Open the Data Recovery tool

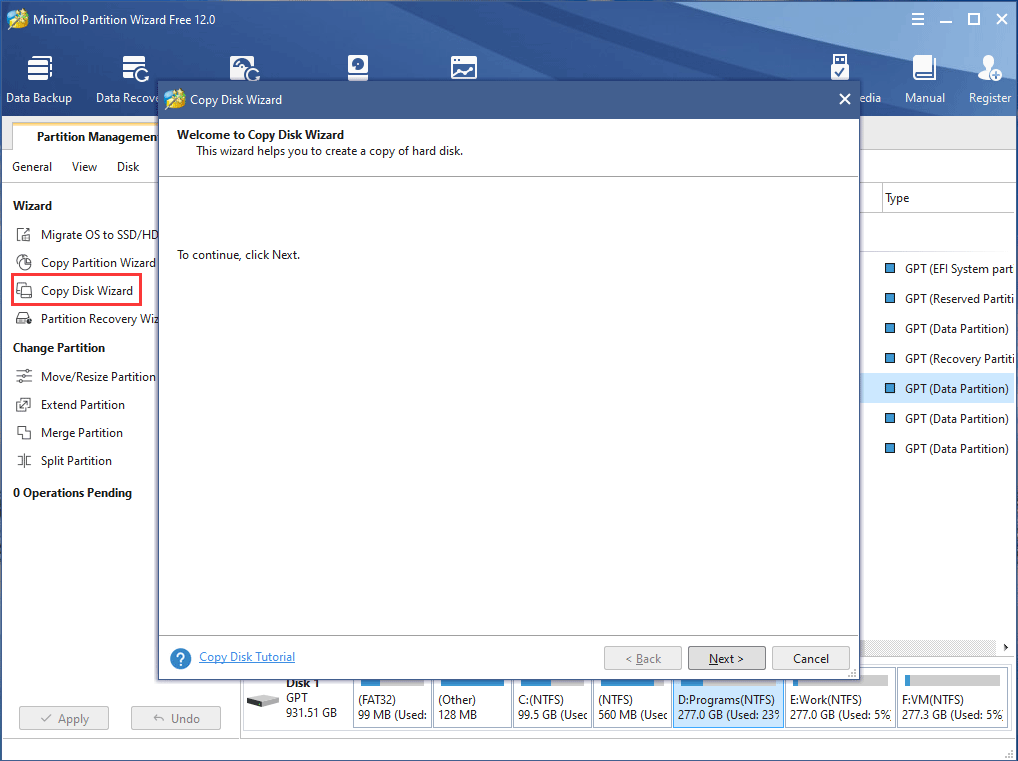tap(127, 79)
